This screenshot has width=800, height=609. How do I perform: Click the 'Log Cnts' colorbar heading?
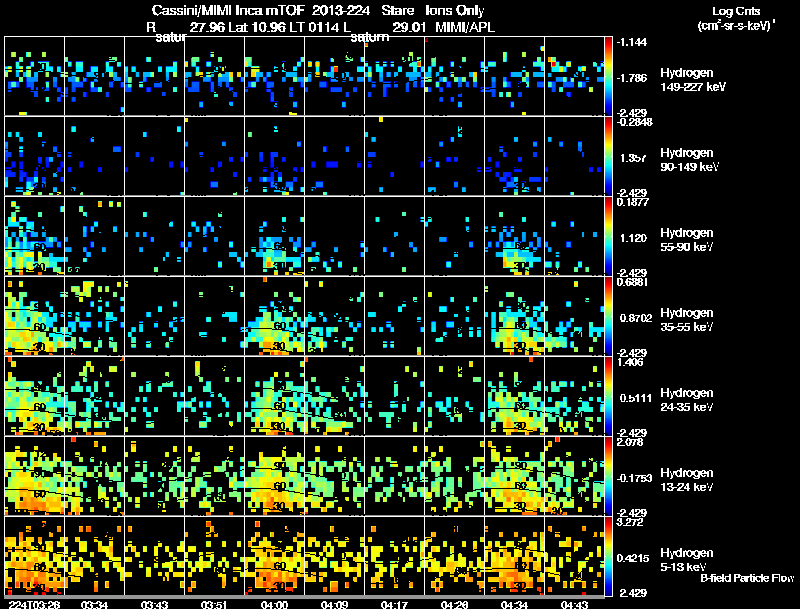pyautogui.click(x=736, y=11)
